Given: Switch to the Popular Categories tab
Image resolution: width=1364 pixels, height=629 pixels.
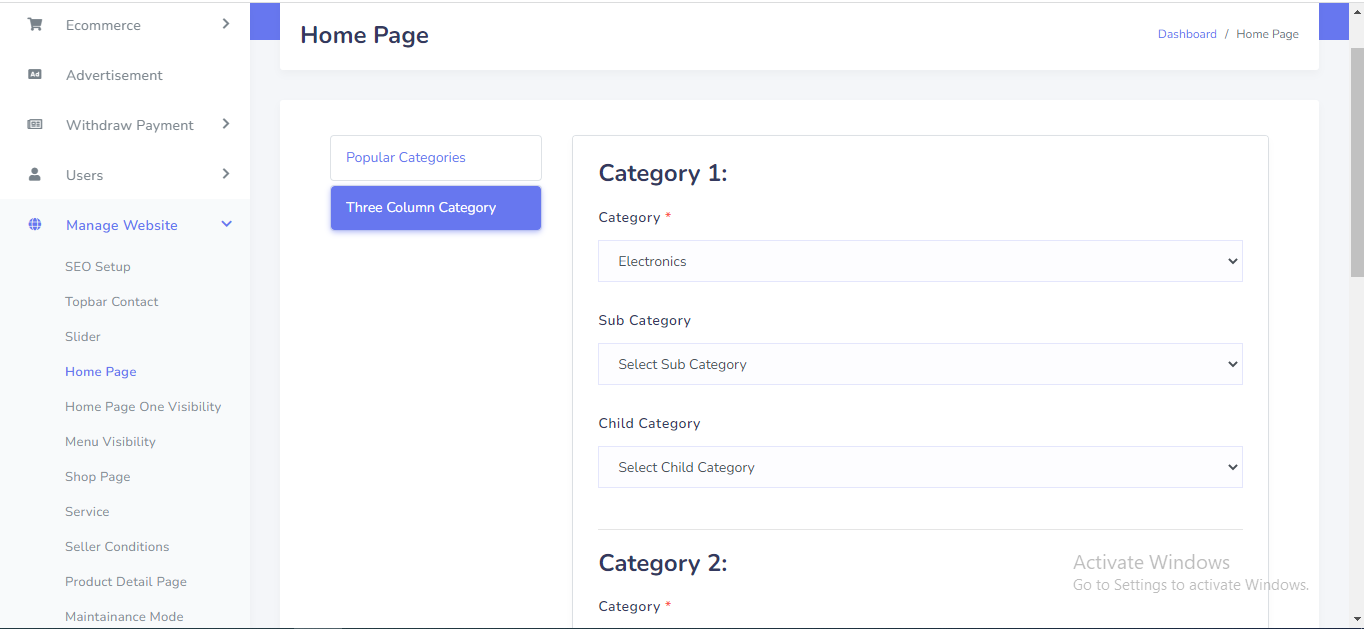Looking at the screenshot, I should (435, 158).
